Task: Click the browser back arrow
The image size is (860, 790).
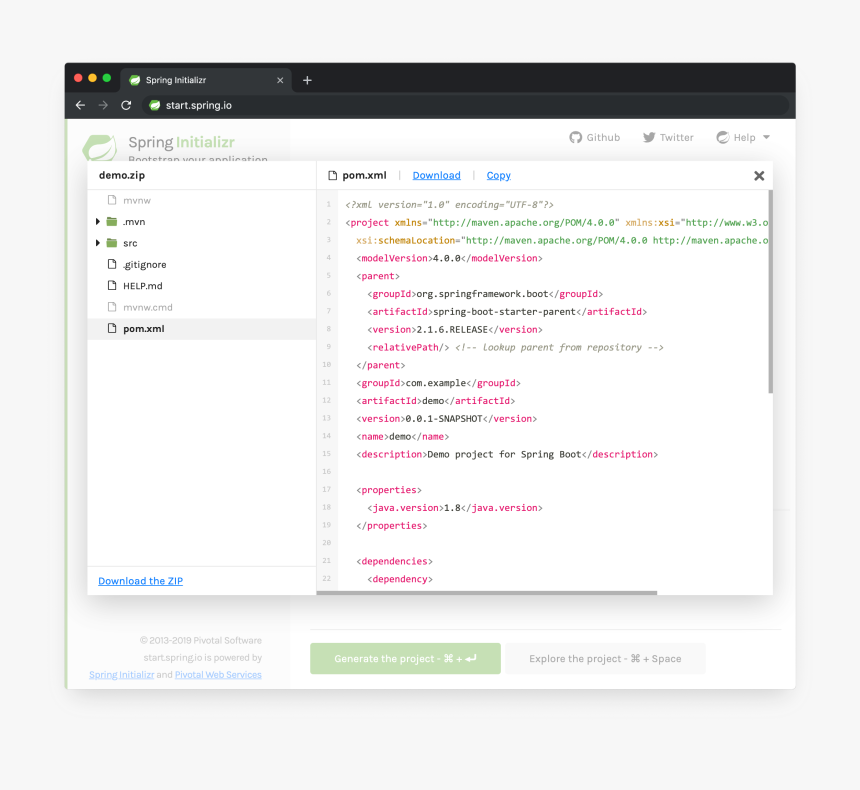Action: coord(81,105)
